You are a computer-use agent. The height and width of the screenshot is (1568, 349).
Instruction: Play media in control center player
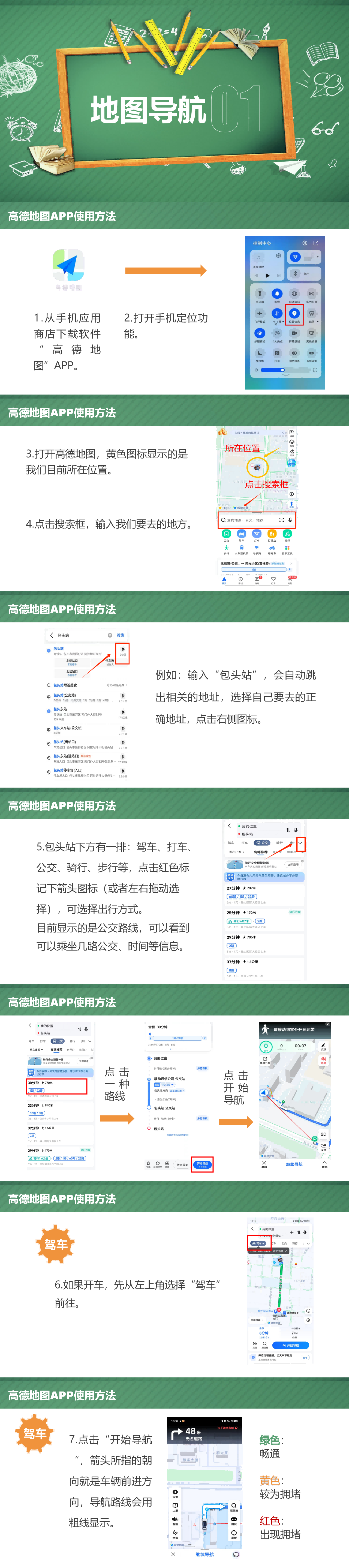click(267, 276)
